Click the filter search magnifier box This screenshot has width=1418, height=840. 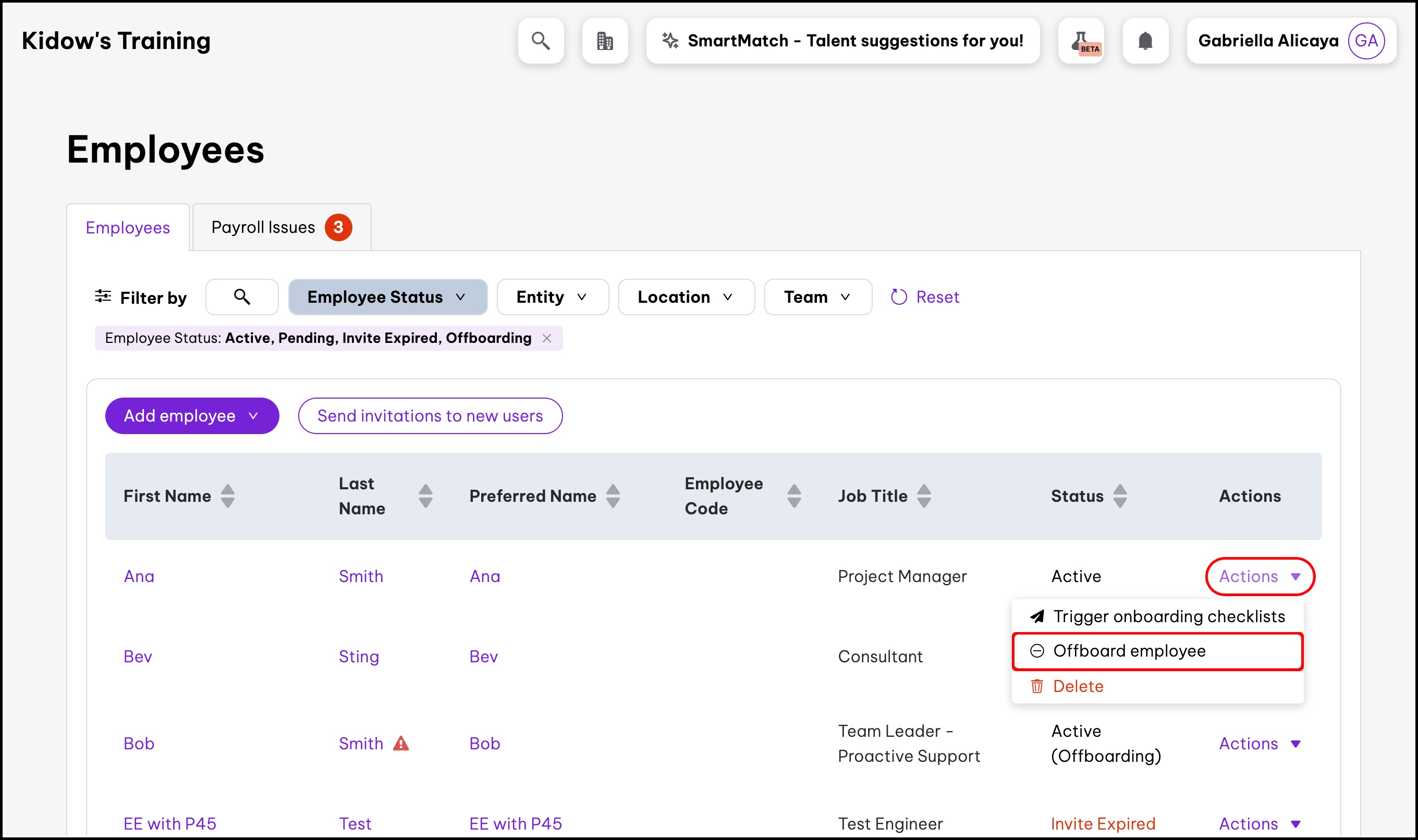click(242, 297)
